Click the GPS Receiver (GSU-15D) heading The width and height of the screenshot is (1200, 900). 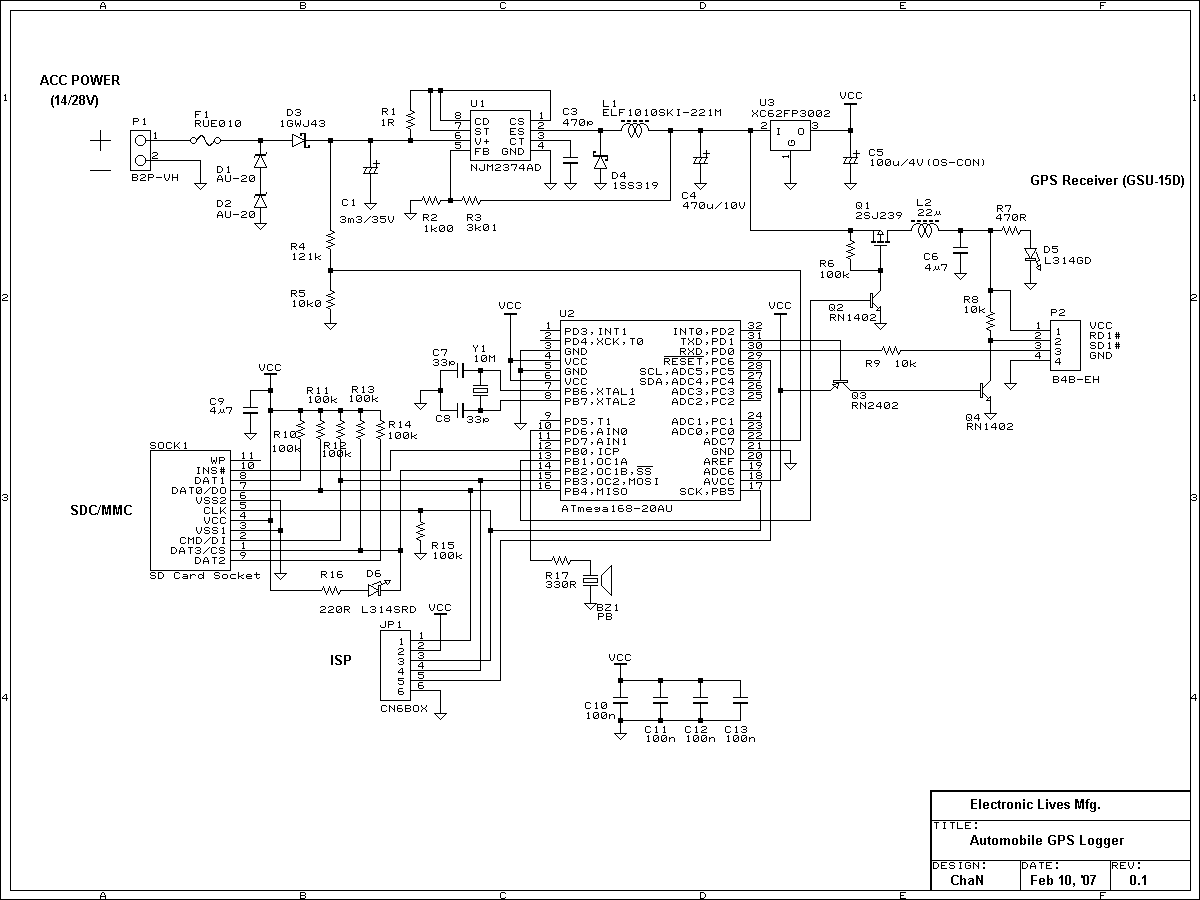1107,181
